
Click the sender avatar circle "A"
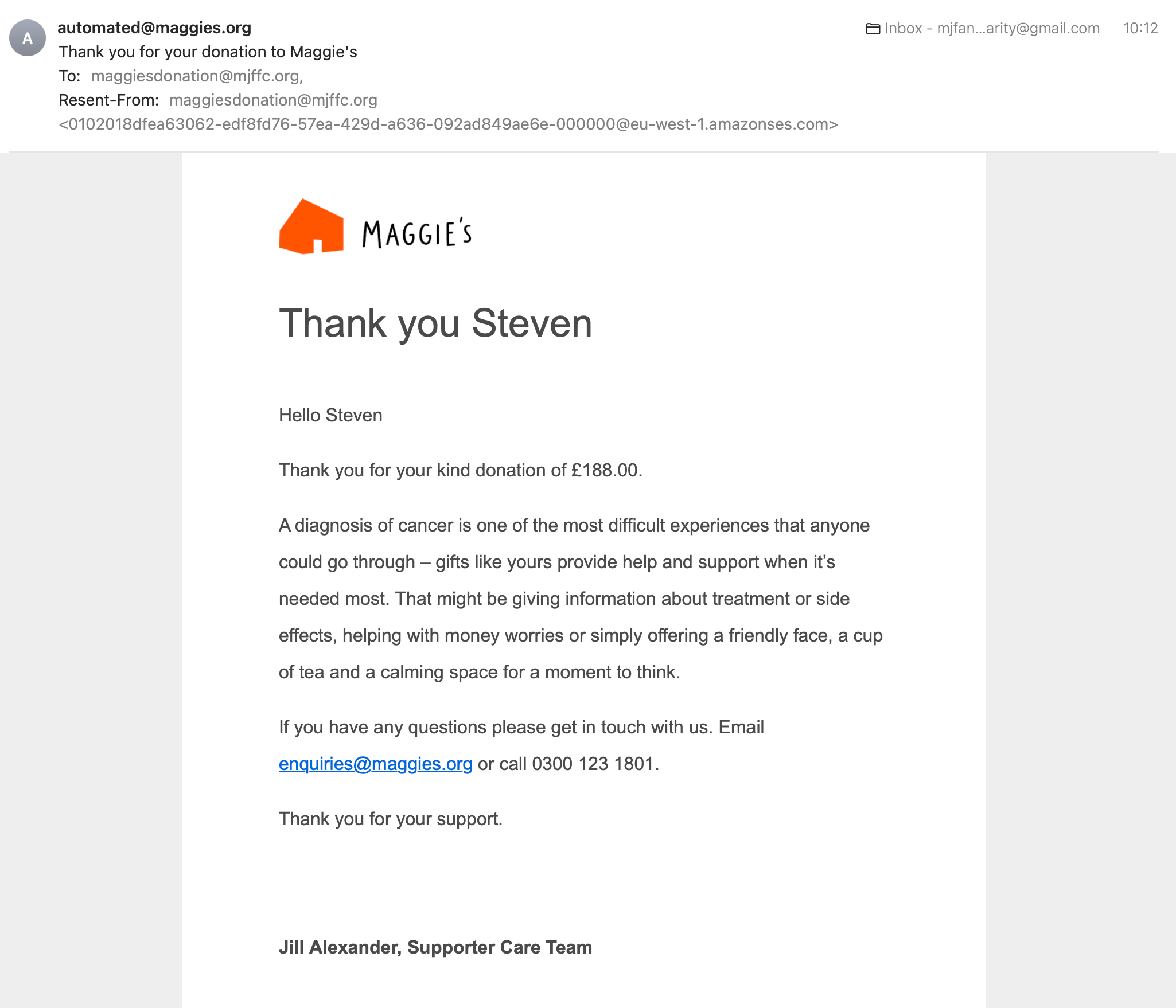coord(28,38)
